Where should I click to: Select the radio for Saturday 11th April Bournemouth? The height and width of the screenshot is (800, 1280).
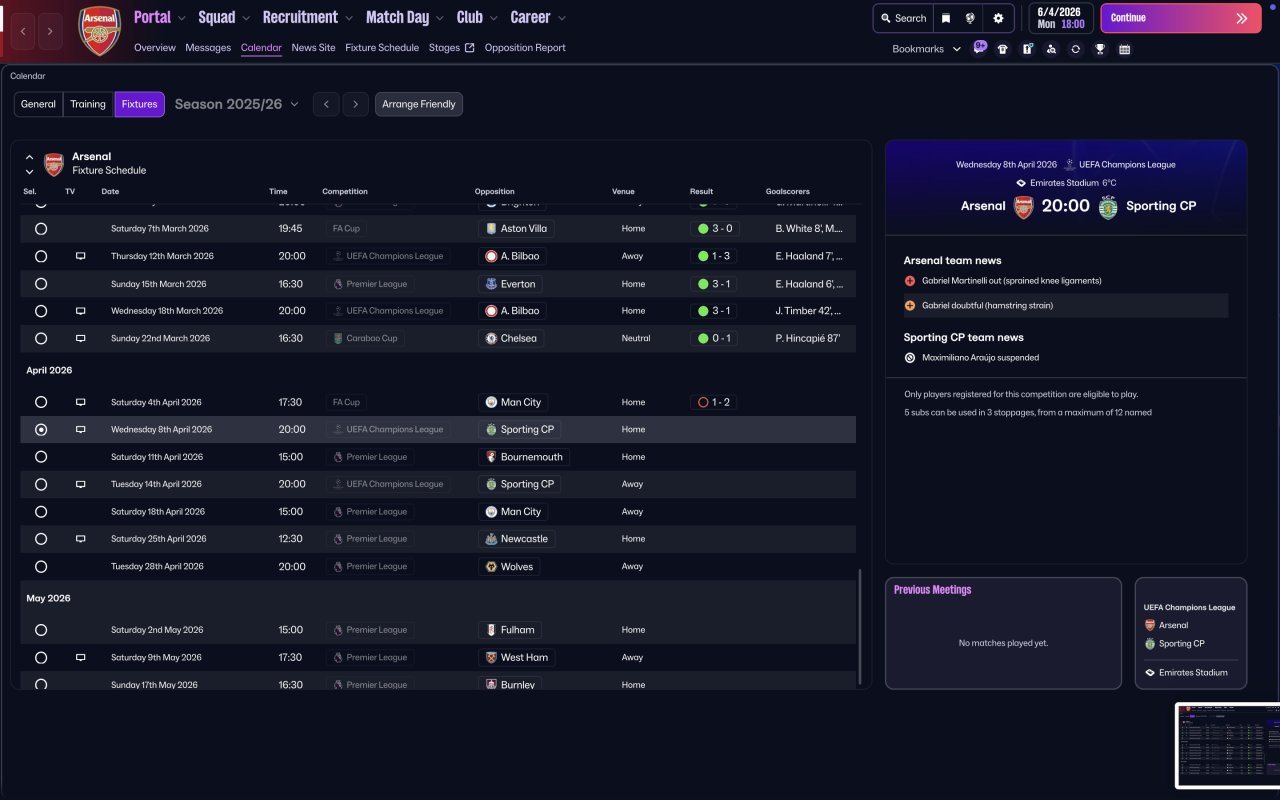(41, 457)
